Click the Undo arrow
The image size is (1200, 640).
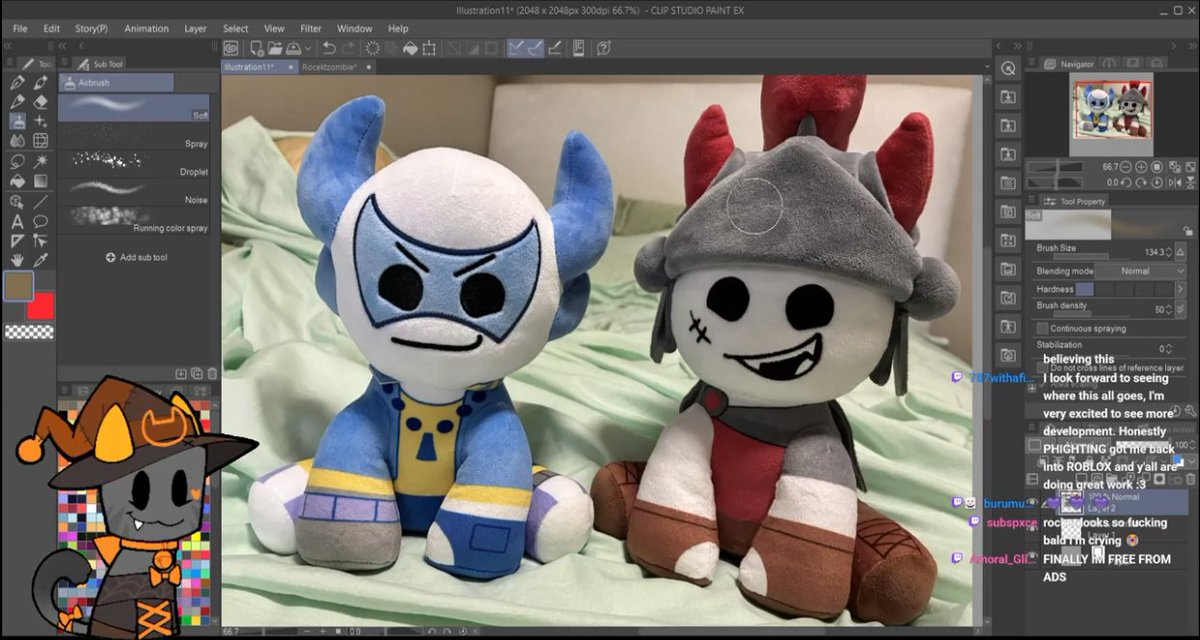(329, 47)
